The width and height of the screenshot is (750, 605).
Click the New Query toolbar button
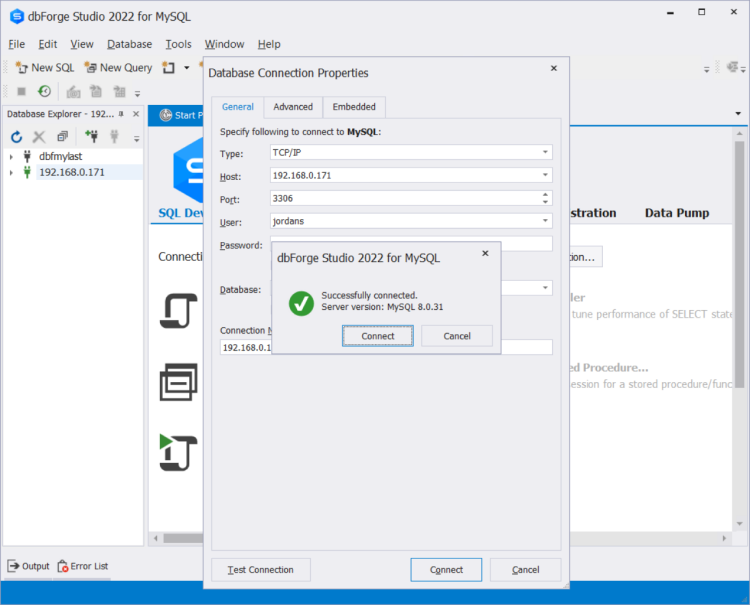coord(118,68)
